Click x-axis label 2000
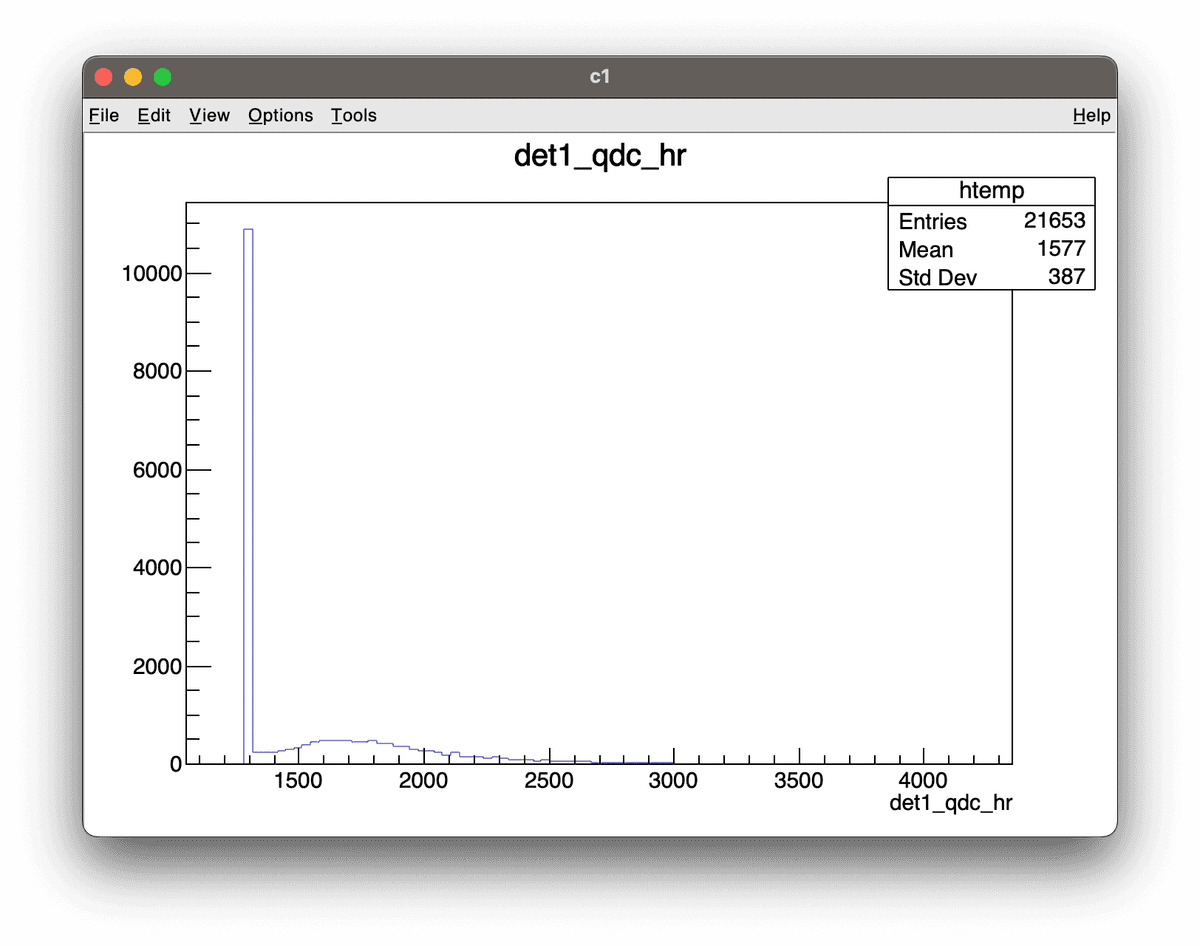 (423, 780)
